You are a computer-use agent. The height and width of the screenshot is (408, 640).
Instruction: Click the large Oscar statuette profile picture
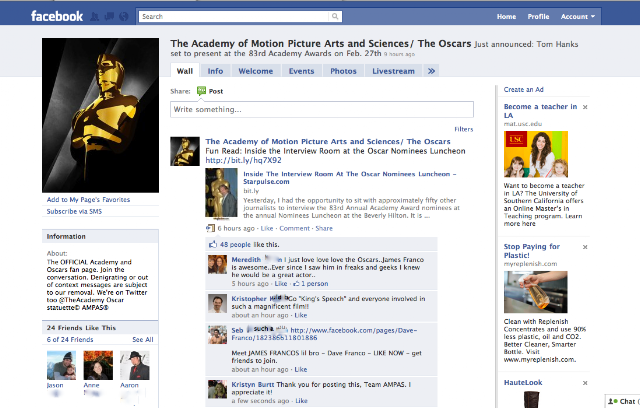pos(100,115)
